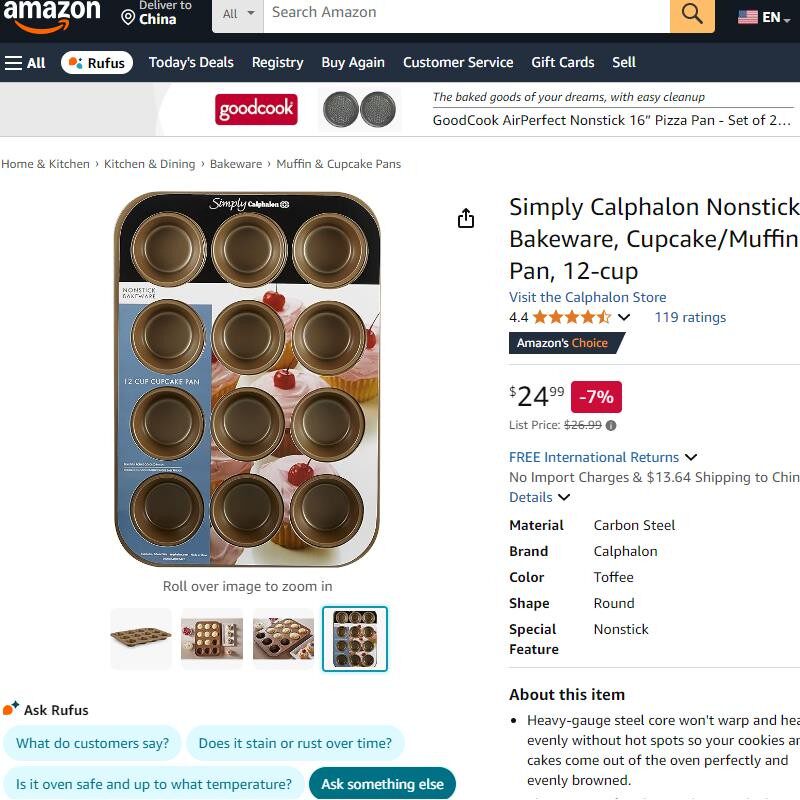This screenshot has width=800, height=800.
Task: Click the goodcook brand logo ad
Action: 256,109
